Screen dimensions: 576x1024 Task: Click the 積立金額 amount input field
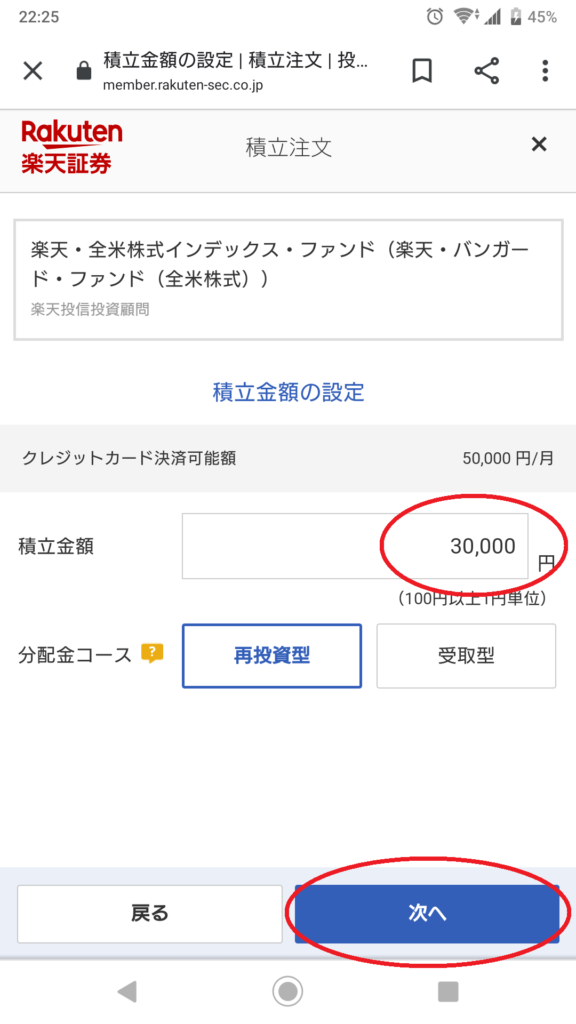[355, 546]
